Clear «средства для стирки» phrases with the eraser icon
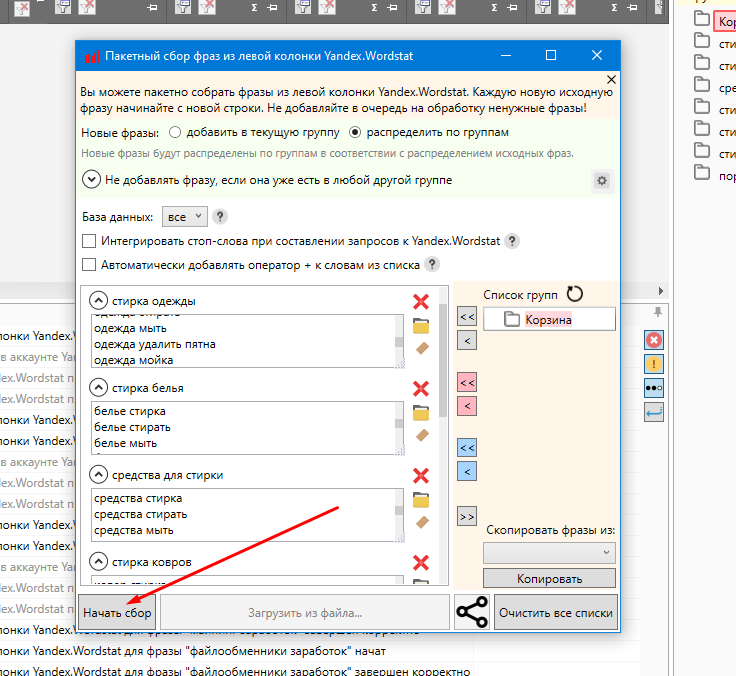 [x=422, y=522]
